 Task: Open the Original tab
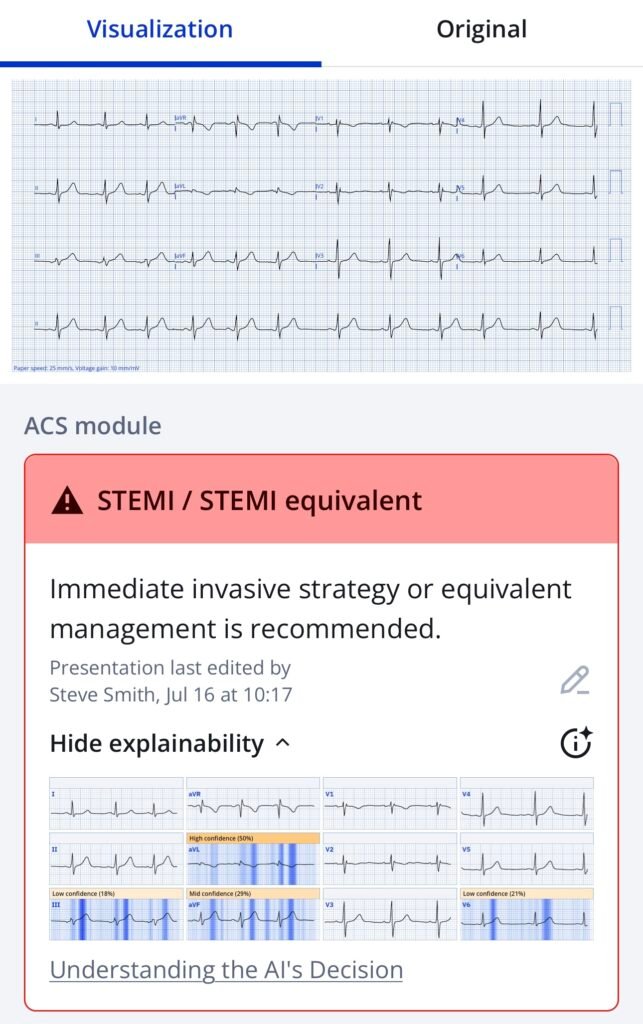[481, 30]
